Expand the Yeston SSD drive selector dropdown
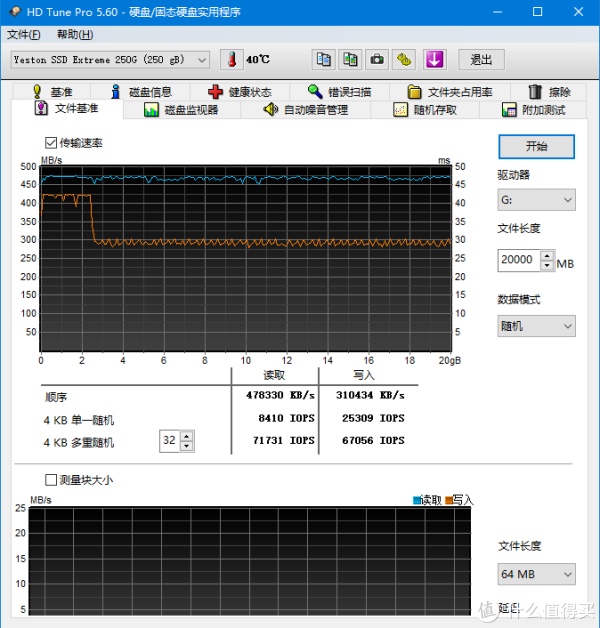The image size is (600, 628). (x=110, y=60)
